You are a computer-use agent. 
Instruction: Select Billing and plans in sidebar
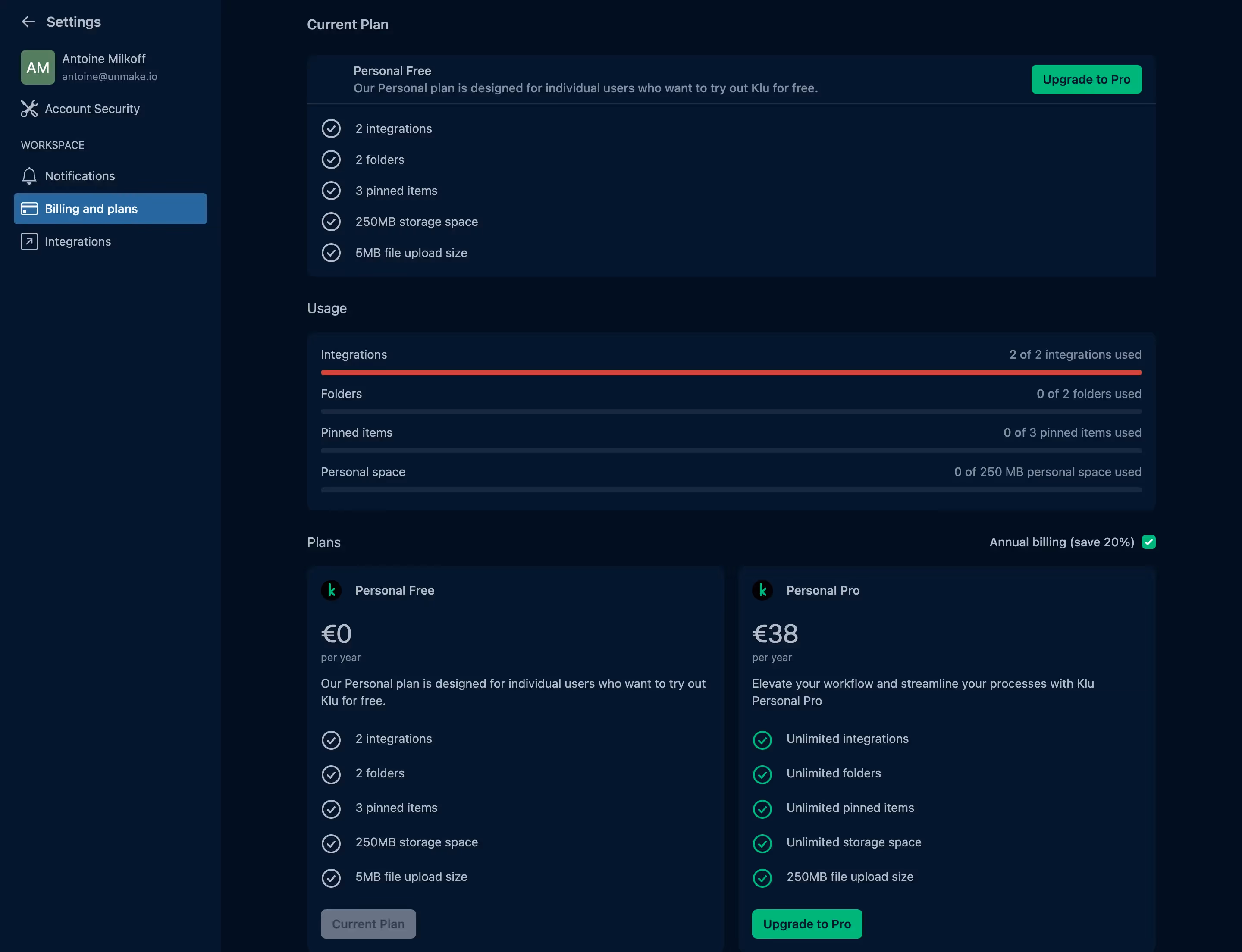pos(91,209)
